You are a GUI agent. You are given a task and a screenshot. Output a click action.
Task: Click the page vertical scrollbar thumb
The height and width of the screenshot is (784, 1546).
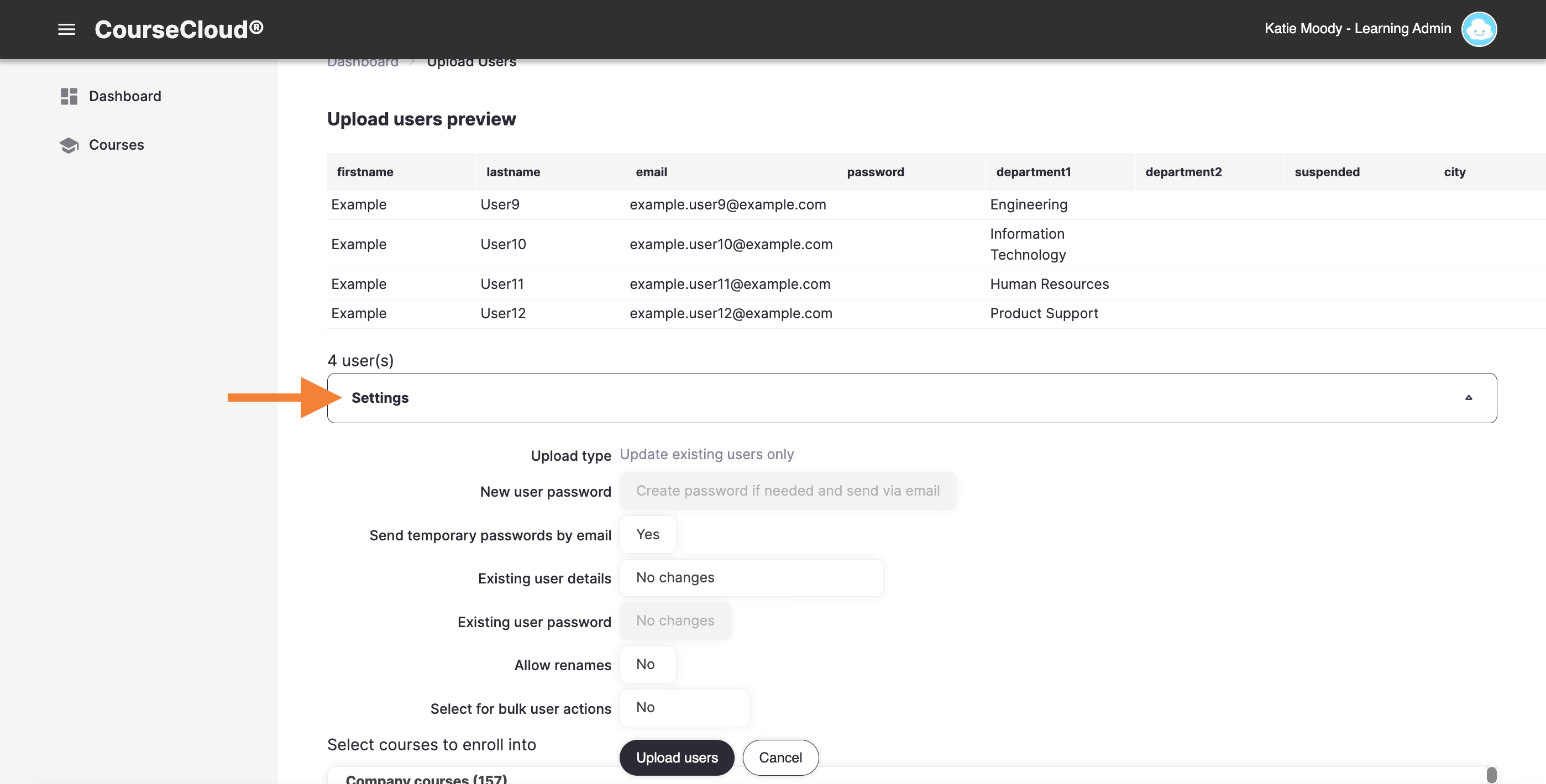1491,775
